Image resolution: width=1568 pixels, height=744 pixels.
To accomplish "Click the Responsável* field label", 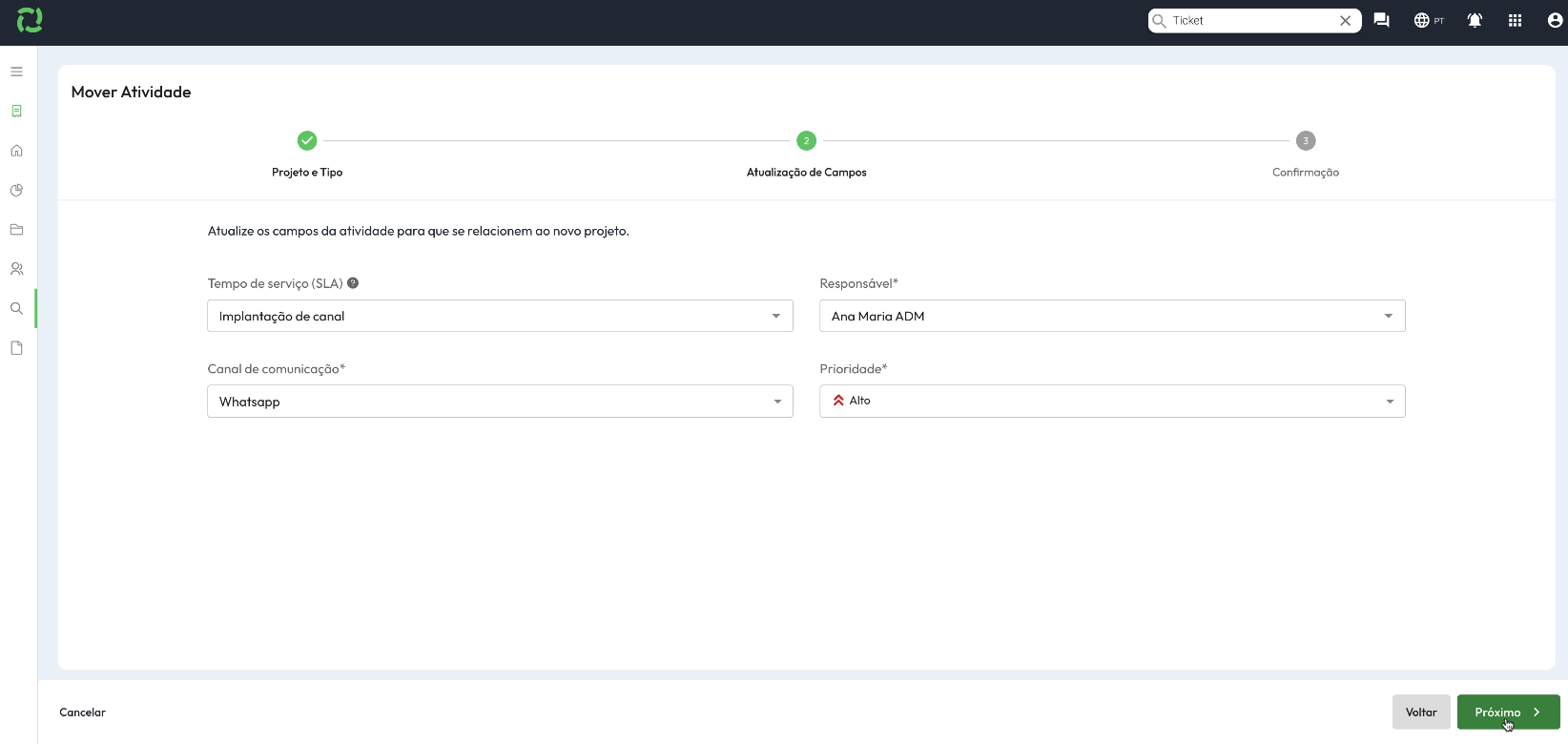I will pyautogui.click(x=858, y=283).
